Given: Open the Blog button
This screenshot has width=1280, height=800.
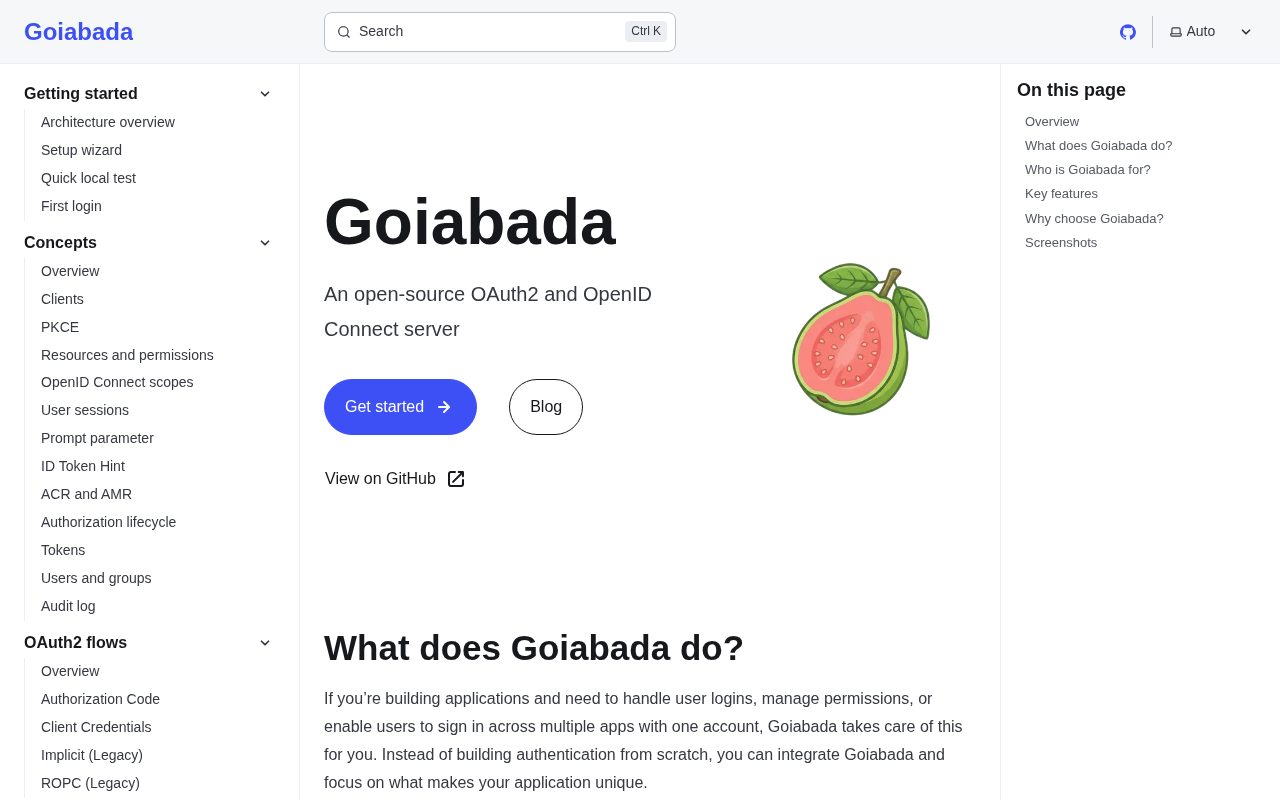Looking at the screenshot, I should click(546, 407).
